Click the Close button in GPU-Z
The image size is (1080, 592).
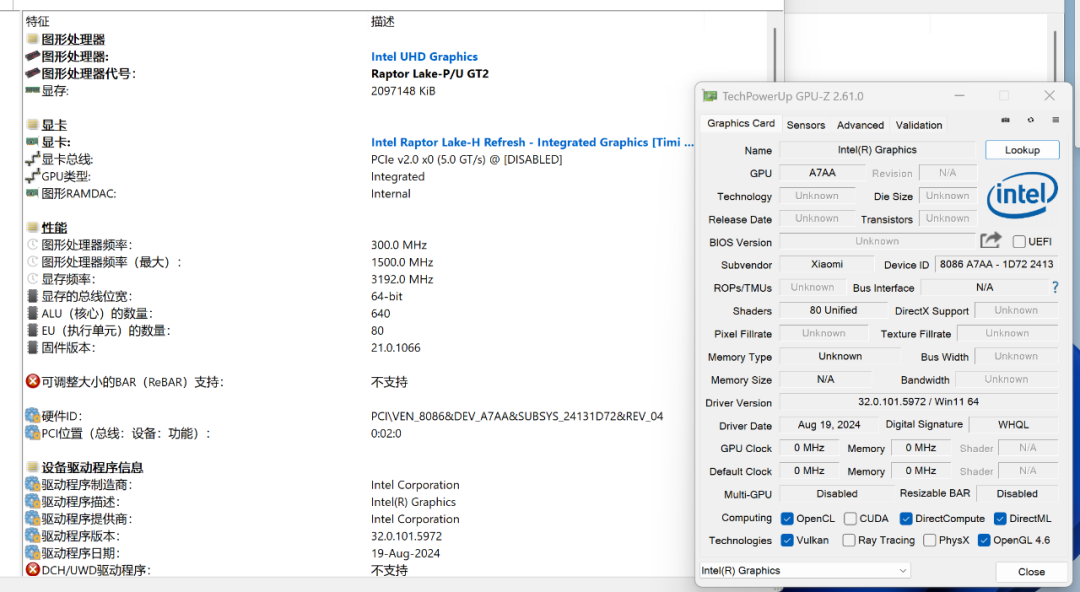pyautogui.click(x=1031, y=572)
